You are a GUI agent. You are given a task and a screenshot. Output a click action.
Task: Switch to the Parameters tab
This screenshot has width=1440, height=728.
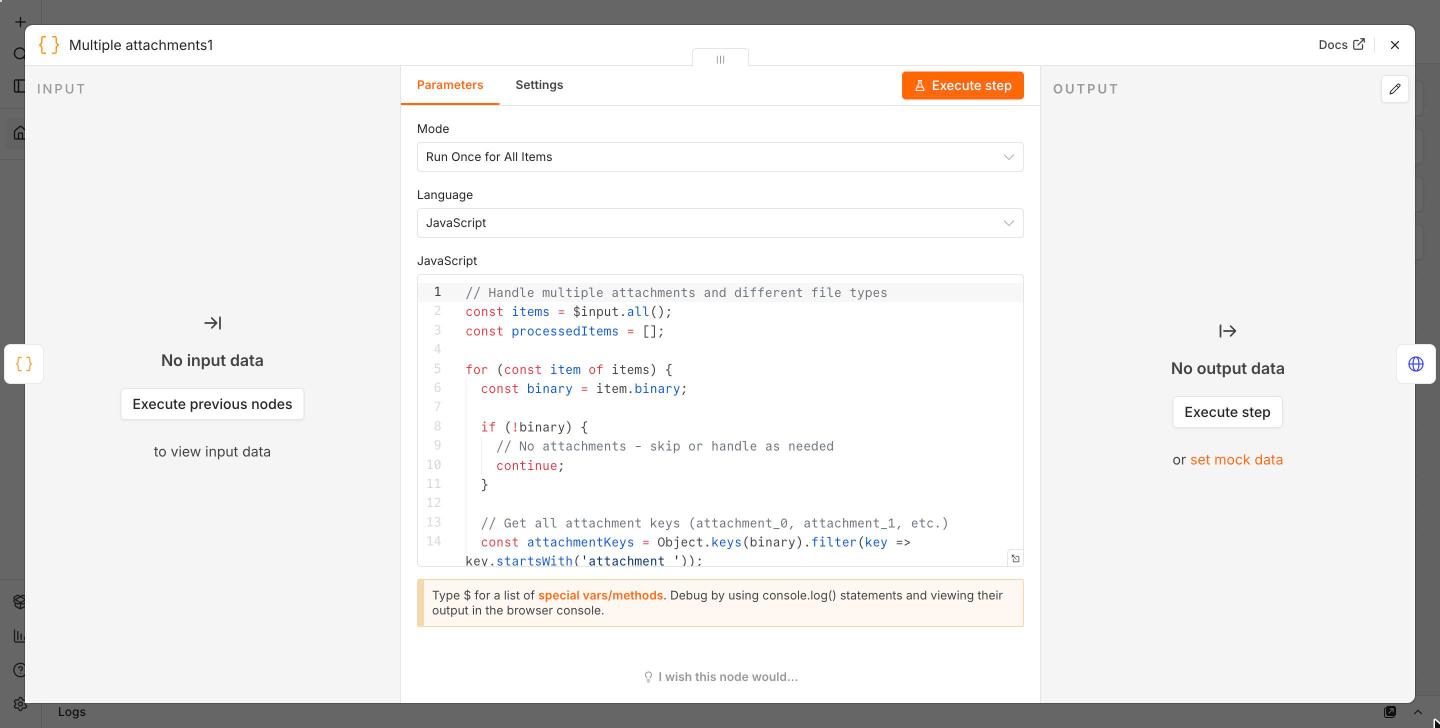click(x=450, y=85)
